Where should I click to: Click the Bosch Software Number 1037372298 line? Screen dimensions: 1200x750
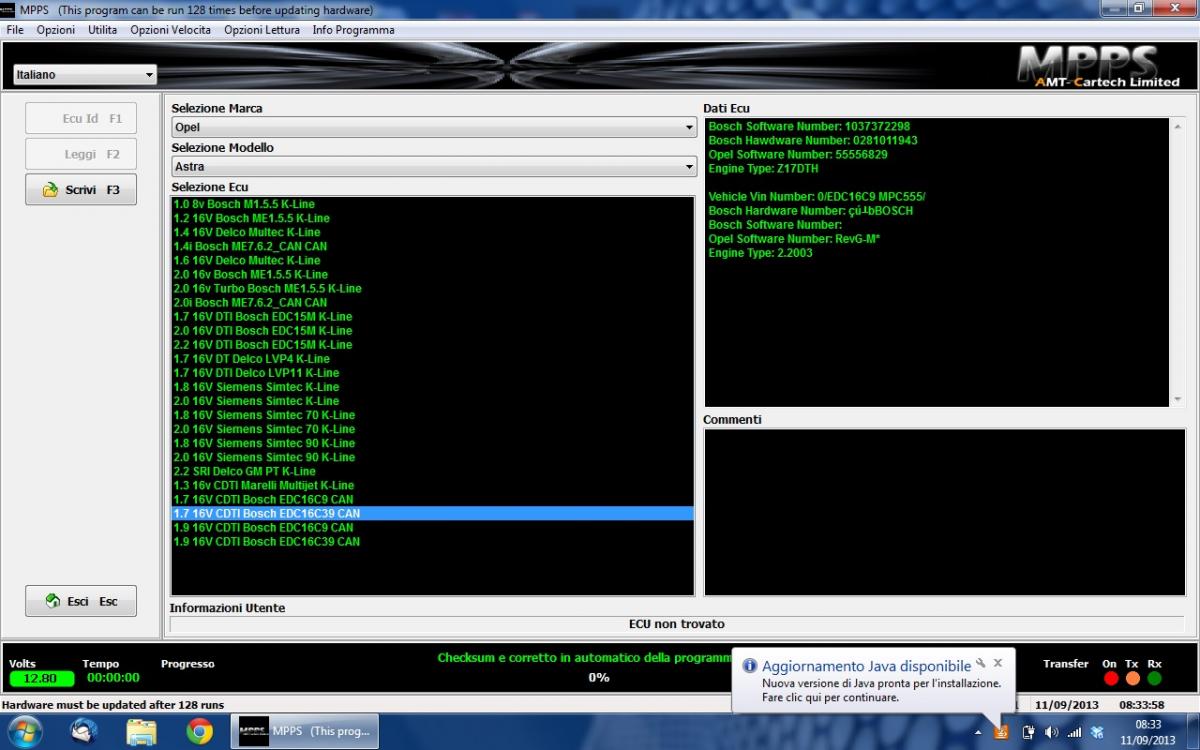(809, 127)
